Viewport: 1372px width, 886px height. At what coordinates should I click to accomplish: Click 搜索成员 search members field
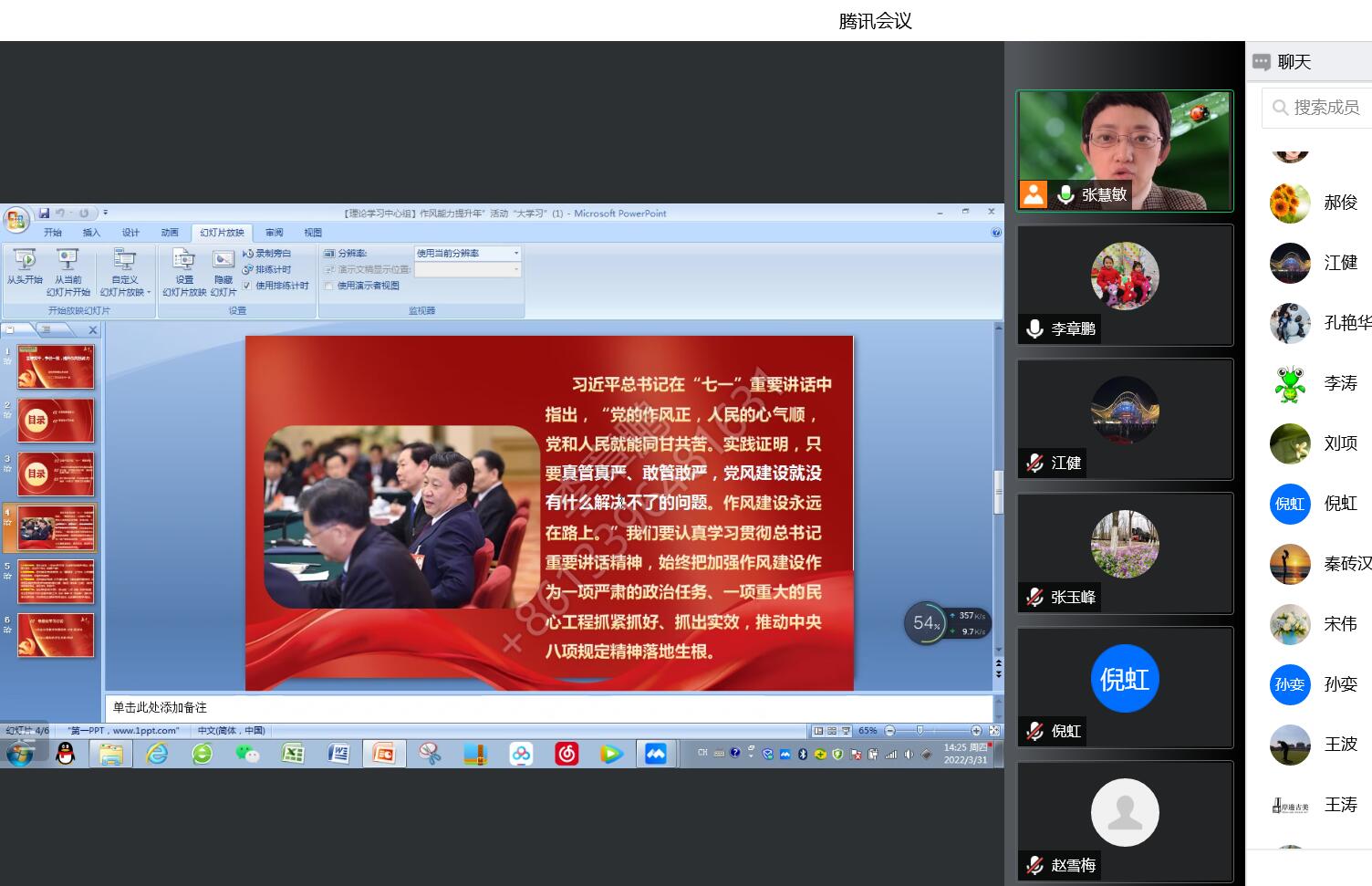click(x=1318, y=108)
